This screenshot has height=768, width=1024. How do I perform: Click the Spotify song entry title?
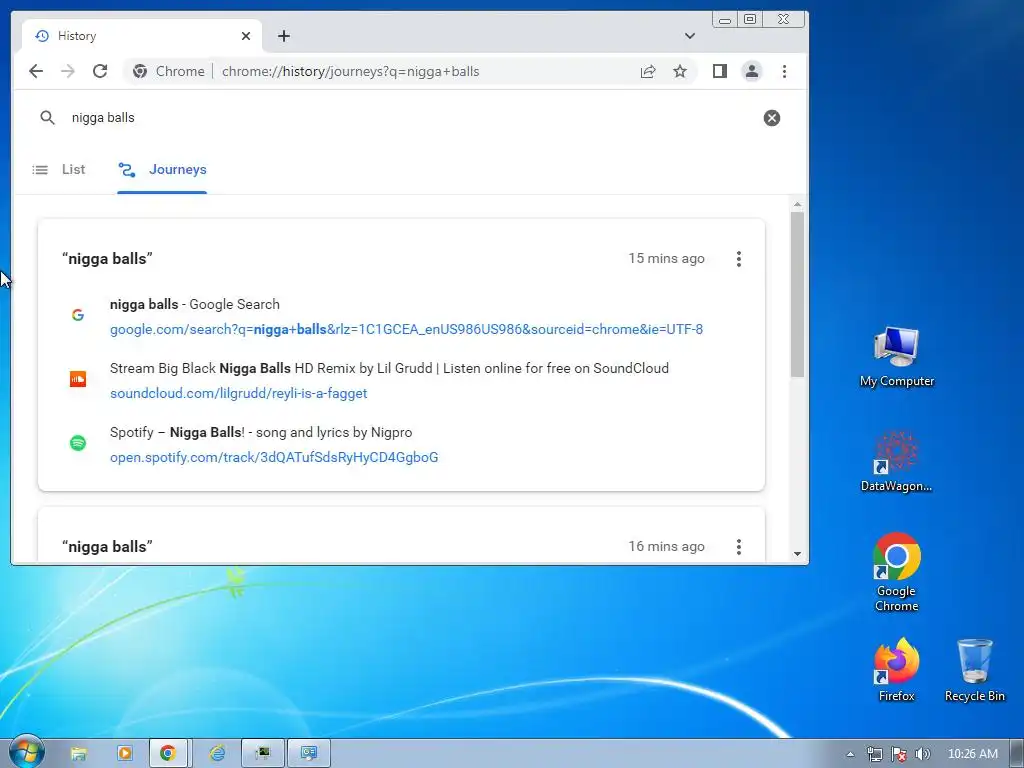point(261,432)
